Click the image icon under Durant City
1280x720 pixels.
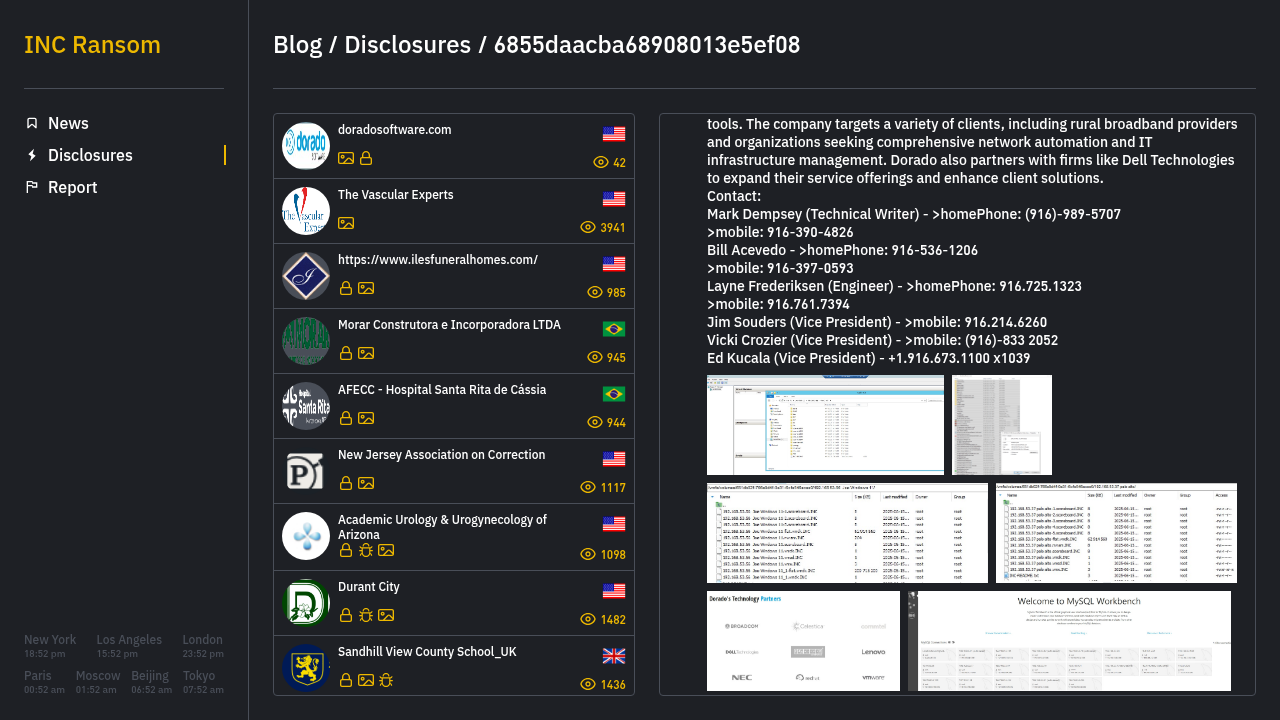386,615
